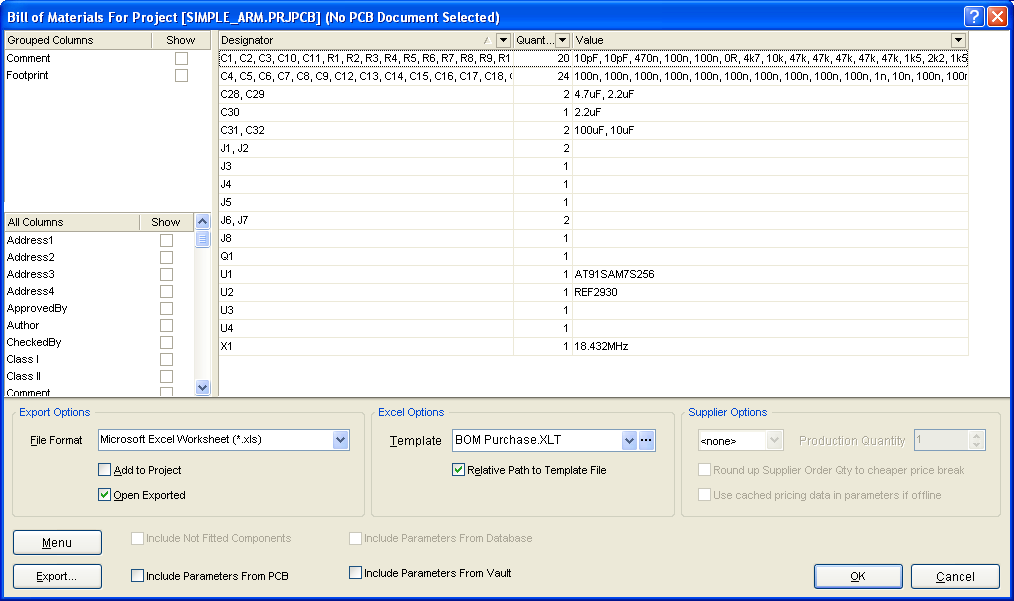This screenshot has width=1014, height=601.
Task: Show the Comment grouped column
Action: point(182,58)
